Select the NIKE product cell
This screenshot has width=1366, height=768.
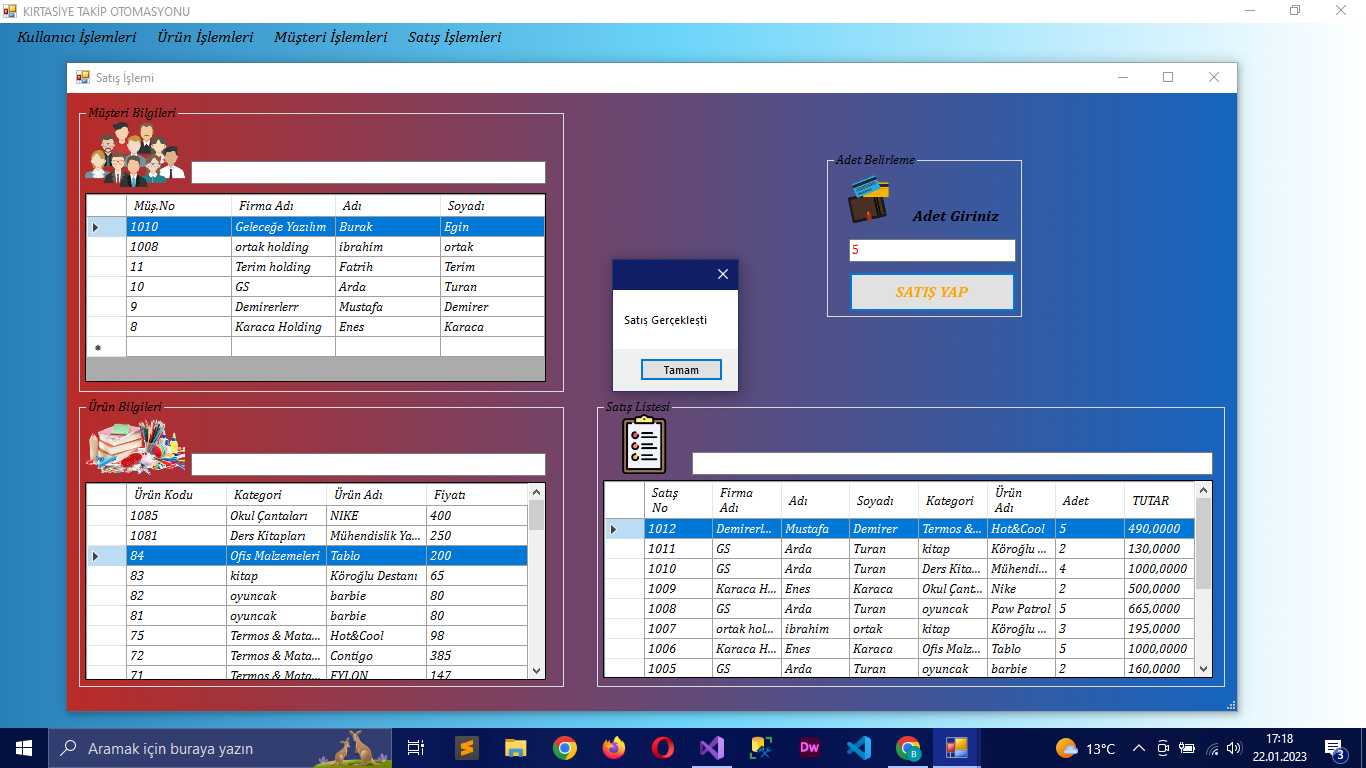click(x=376, y=516)
